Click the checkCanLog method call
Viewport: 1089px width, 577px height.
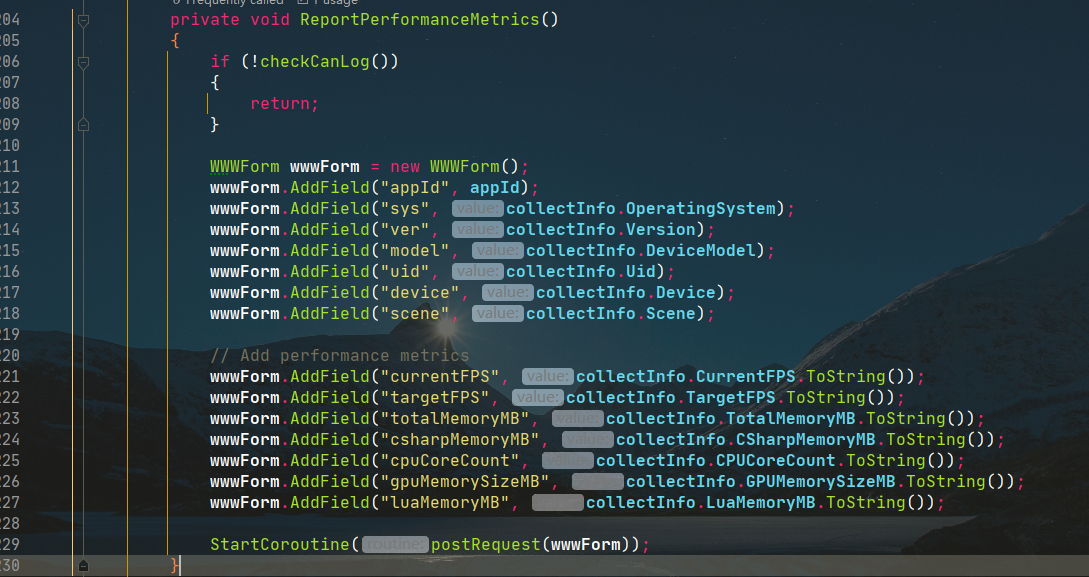tap(315, 61)
